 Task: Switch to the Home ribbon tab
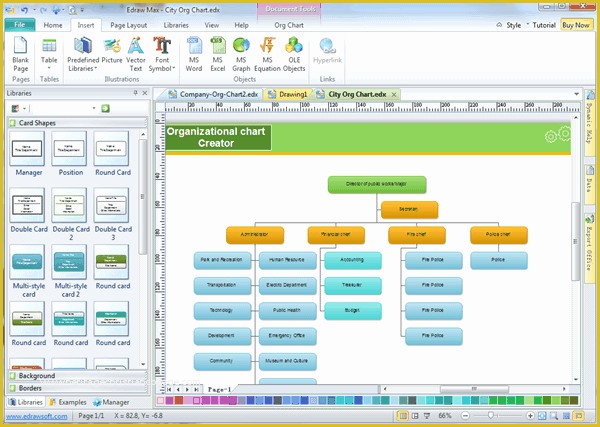[53, 25]
